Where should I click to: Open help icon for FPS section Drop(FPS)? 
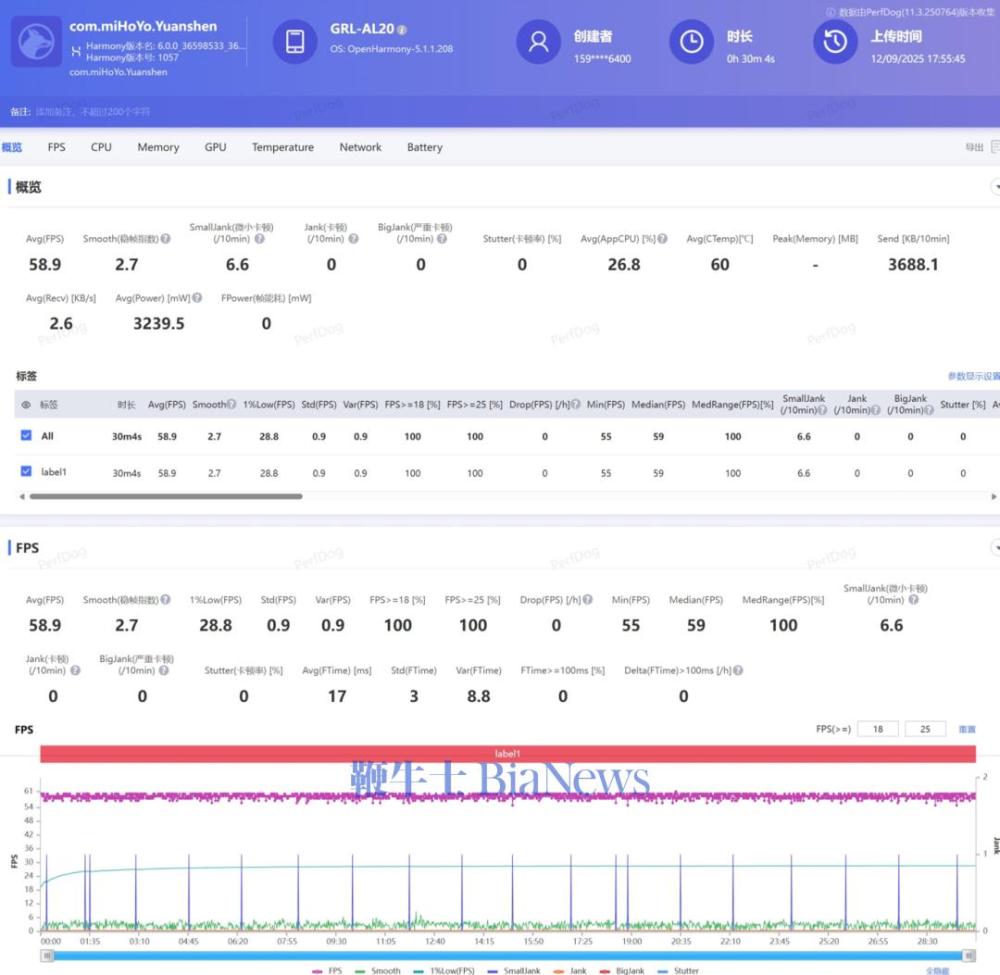pos(588,599)
